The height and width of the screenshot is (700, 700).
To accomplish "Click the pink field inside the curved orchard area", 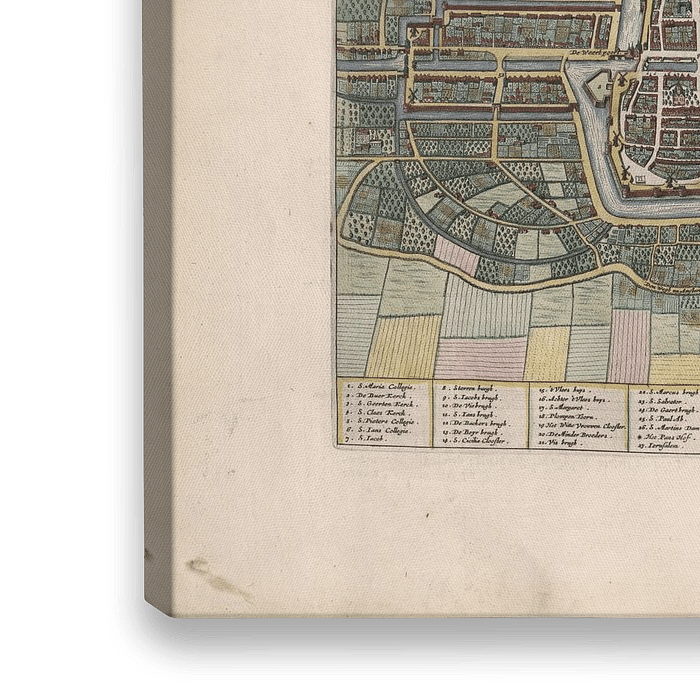I will [457, 257].
